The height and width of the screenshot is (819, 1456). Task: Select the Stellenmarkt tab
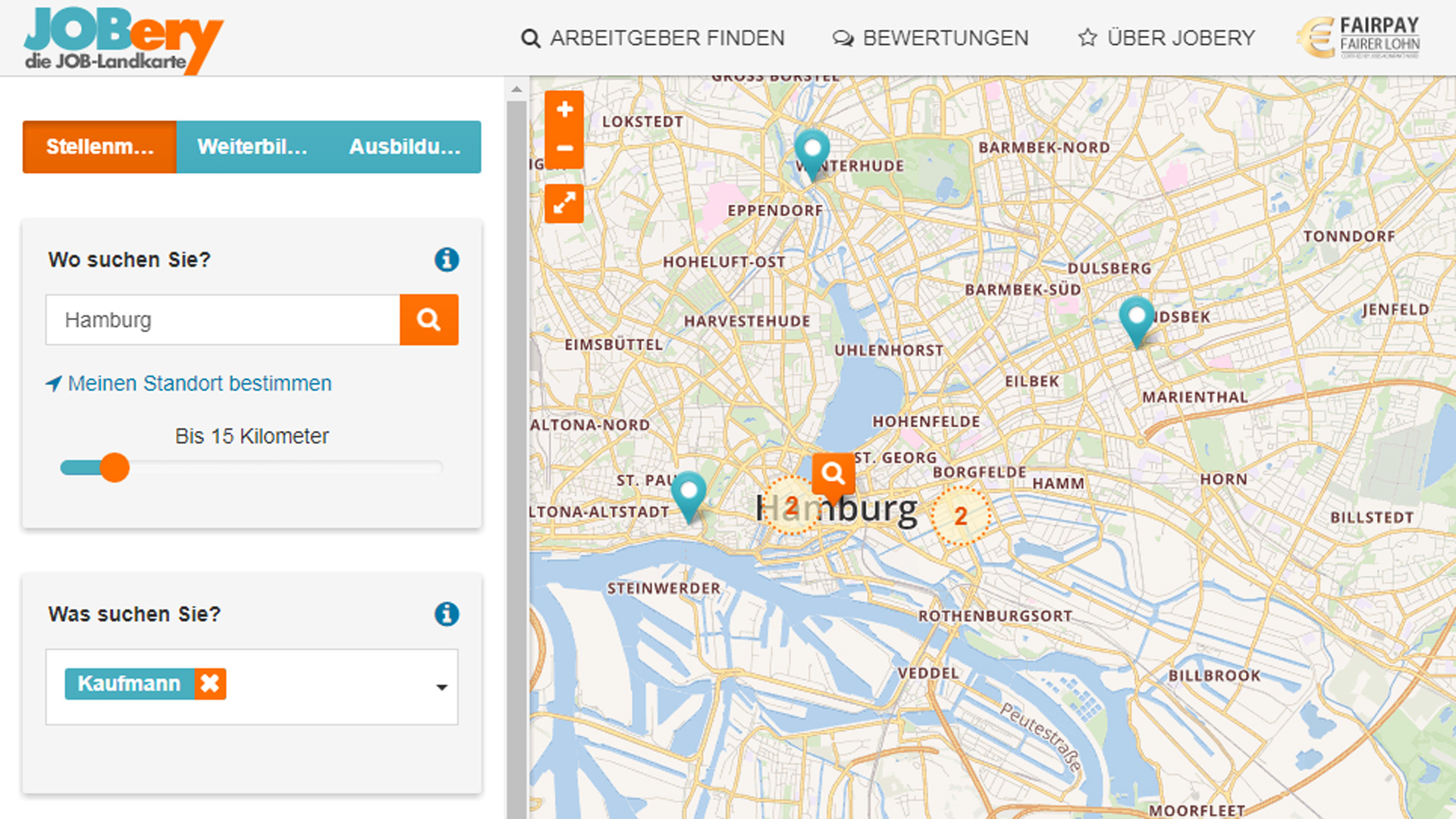click(x=99, y=147)
